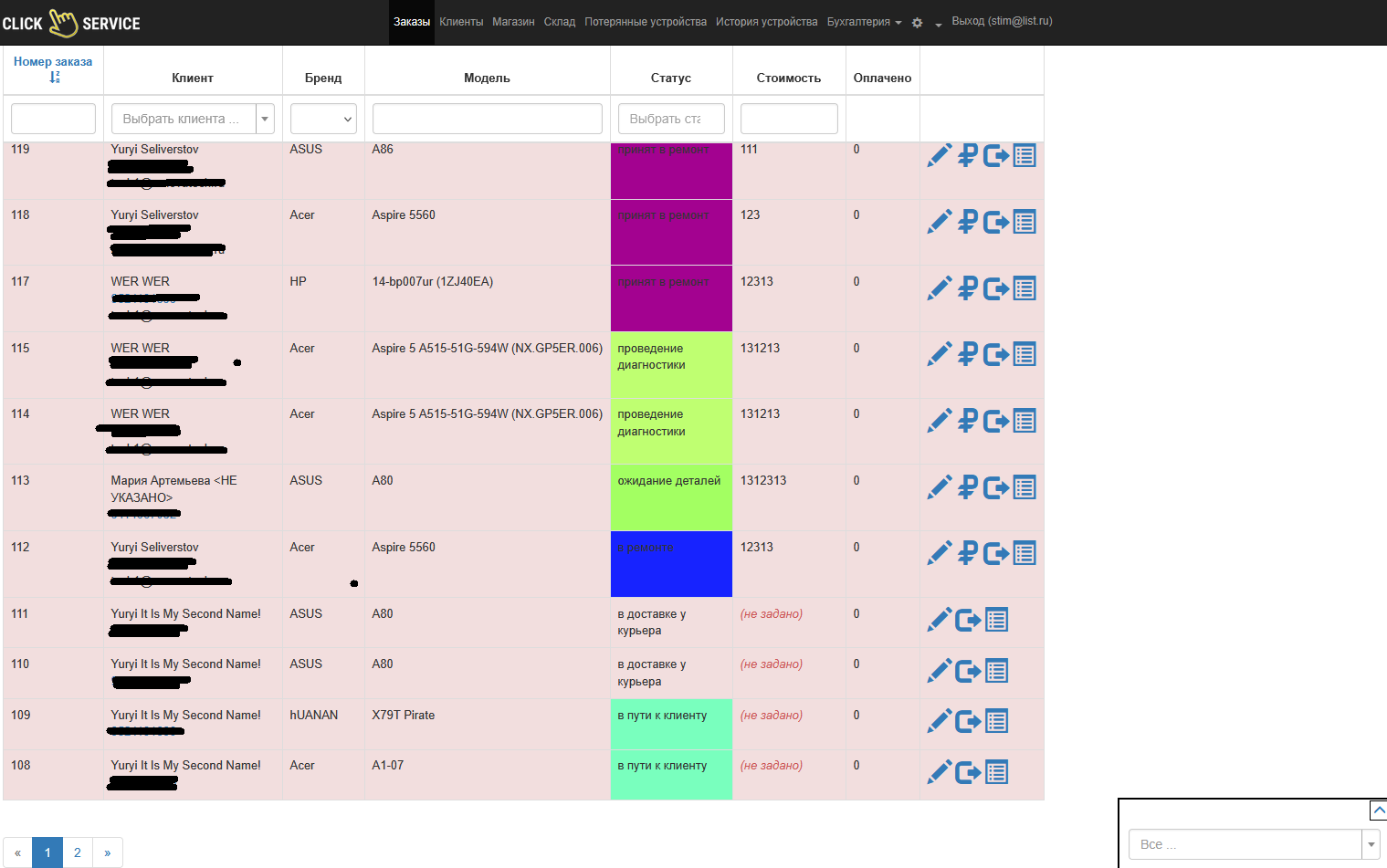
Task: Edit order 115 with the pencil icon
Action: tap(939, 354)
